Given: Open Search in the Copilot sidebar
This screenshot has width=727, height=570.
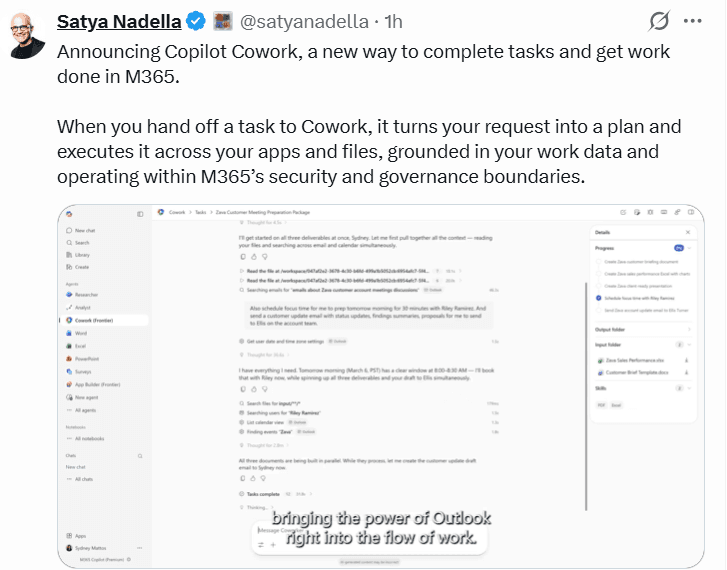Looking at the screenshot, I should [81, 242].
